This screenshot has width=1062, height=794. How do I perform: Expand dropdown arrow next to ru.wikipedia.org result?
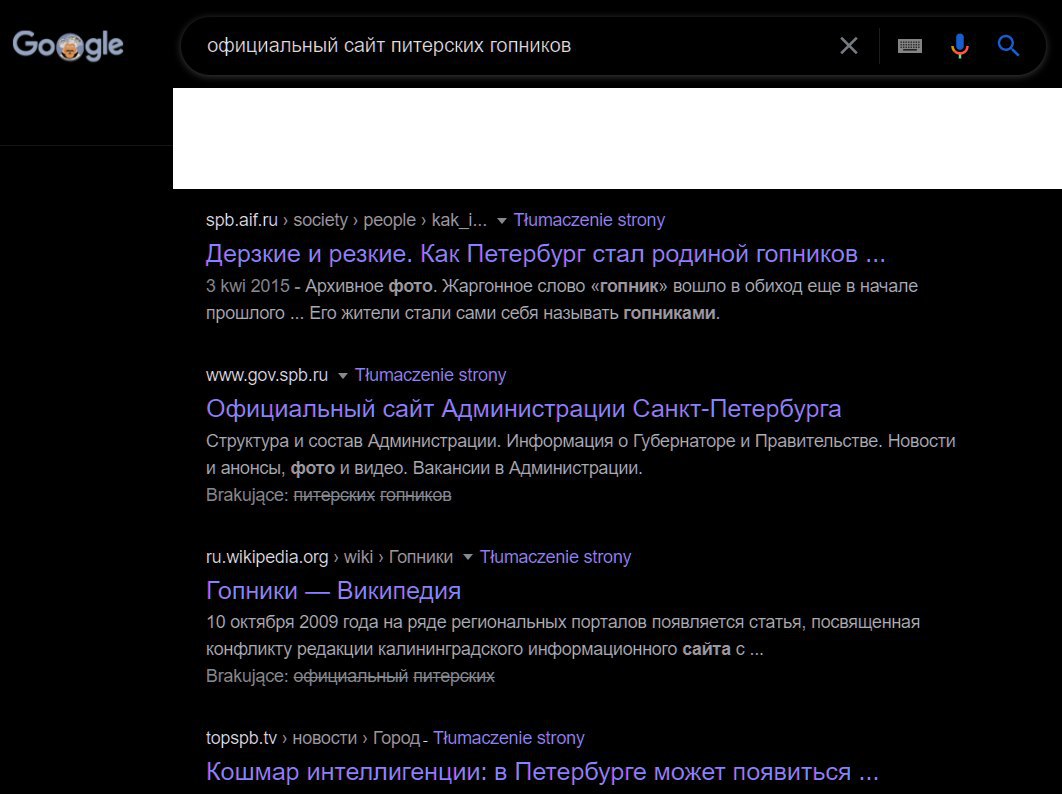coord(467,558)
